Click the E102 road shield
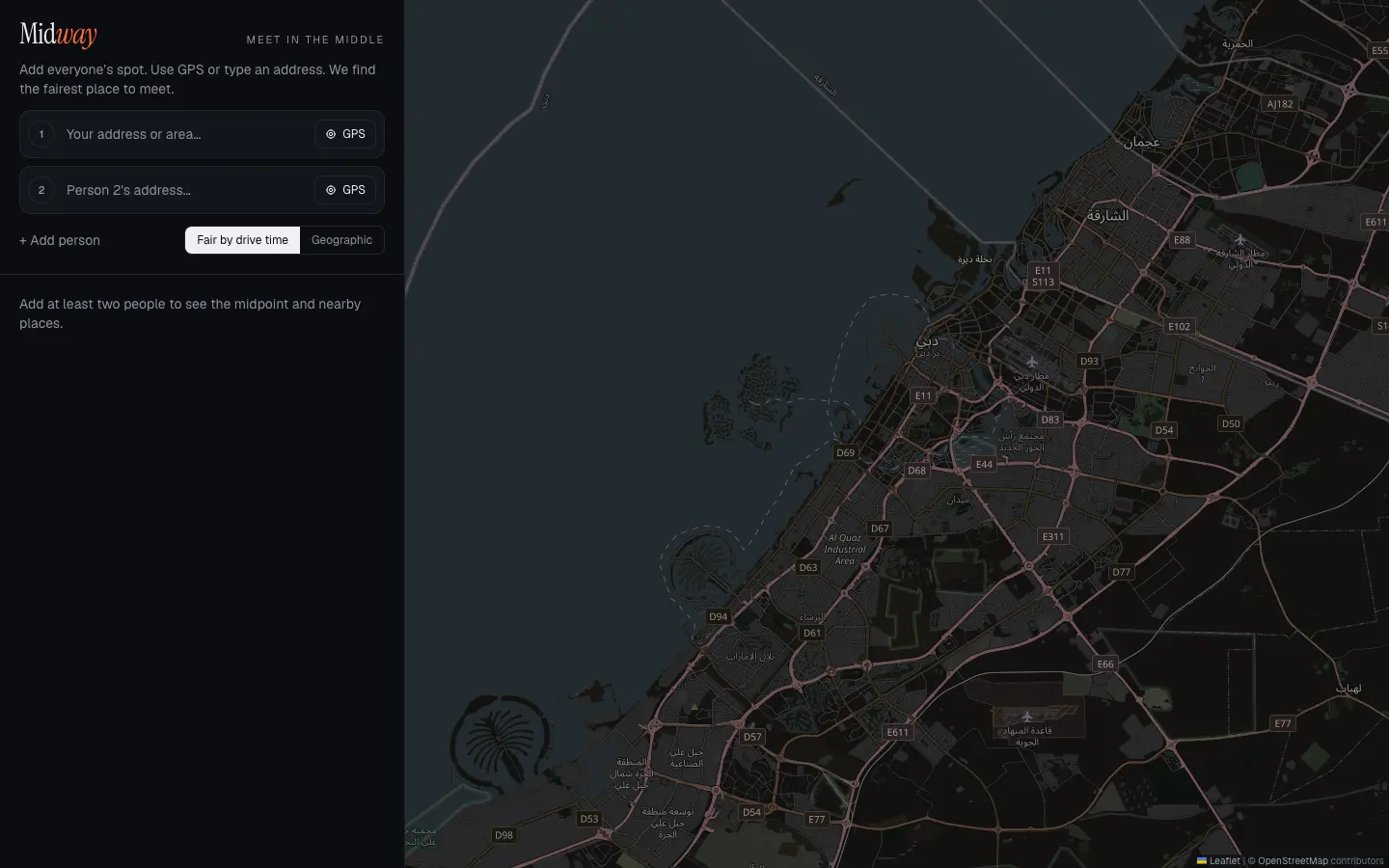 [1179, 326]
